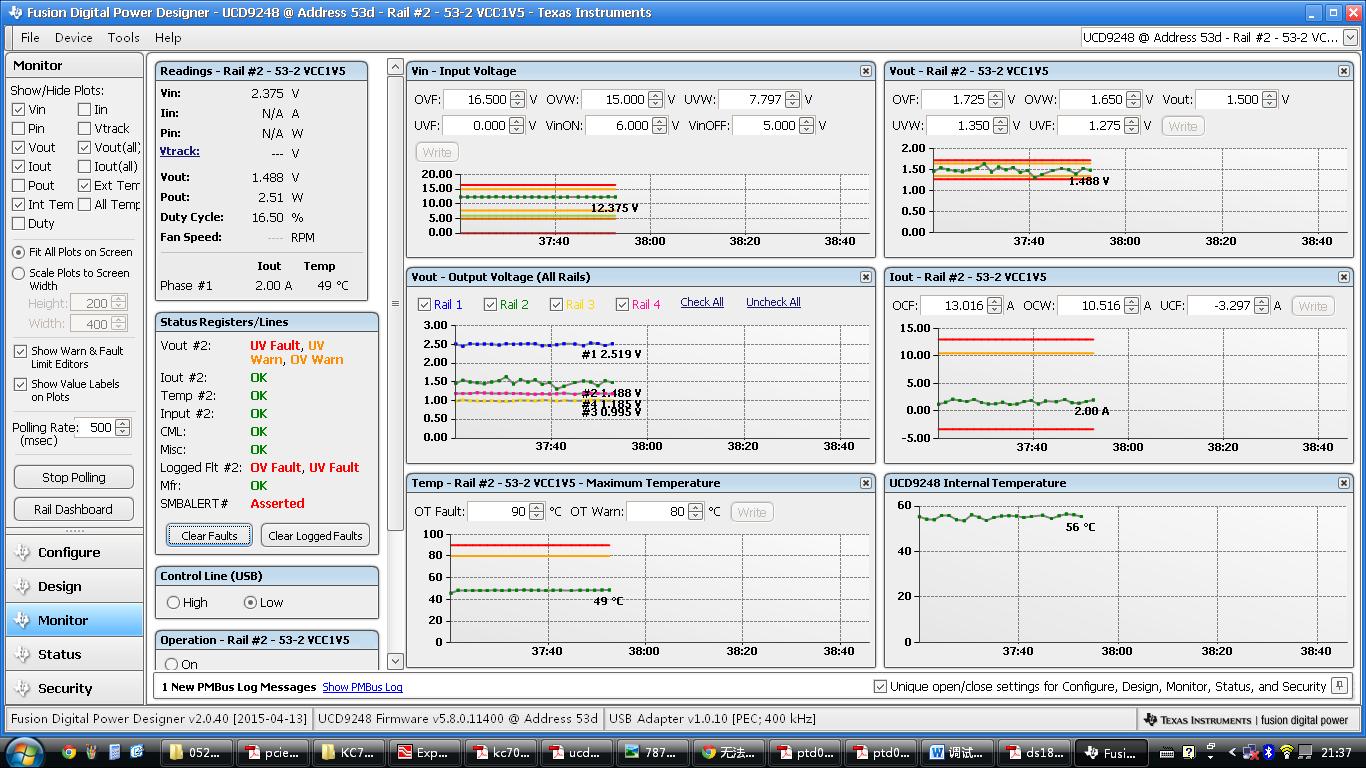Close the Maximum Temperature plot panel
Image resolution: width=1366 pixels, height=768 pixels.
click(x=866, y=483)
